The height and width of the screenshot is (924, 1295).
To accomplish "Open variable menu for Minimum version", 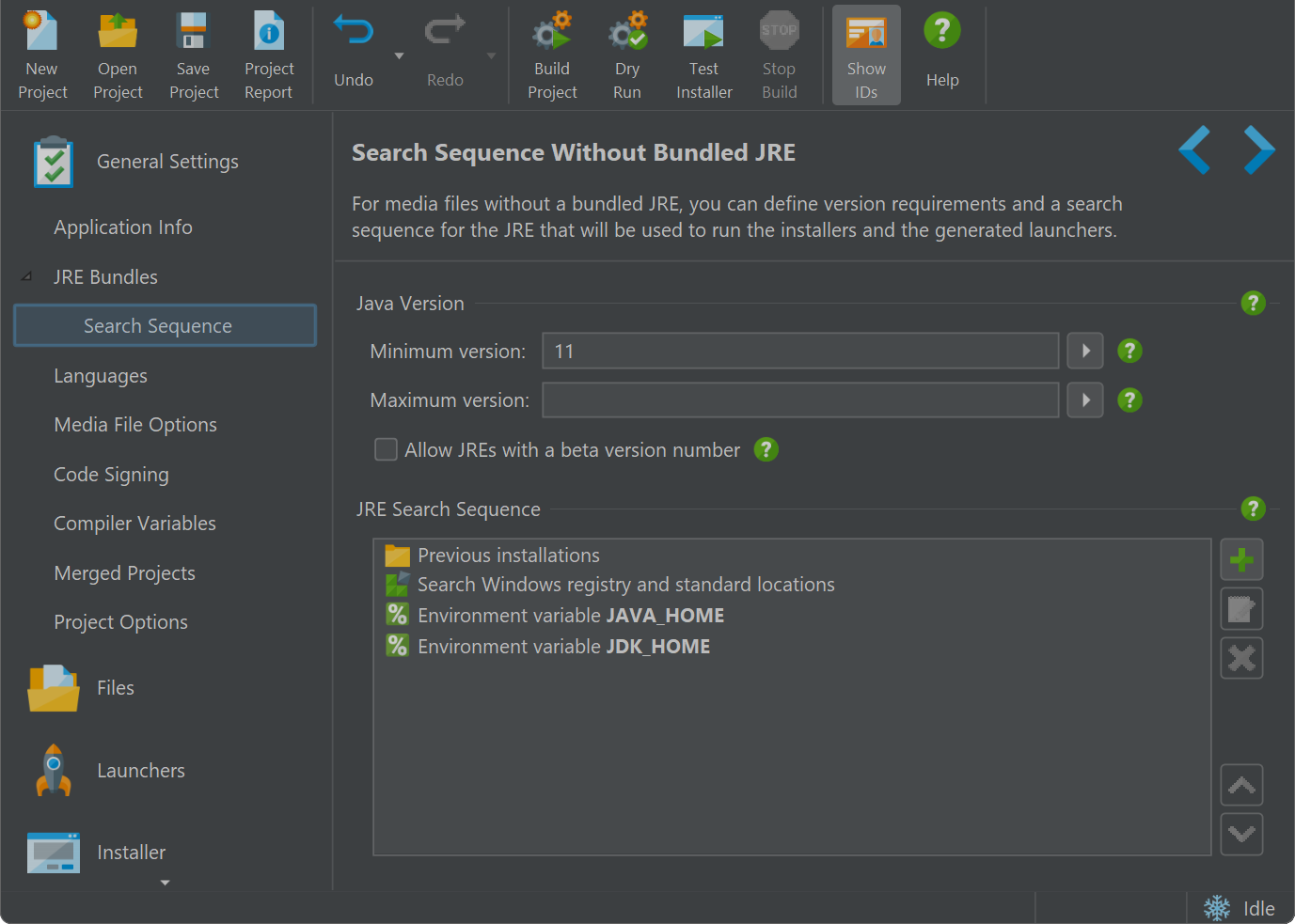I will 1085,352.
